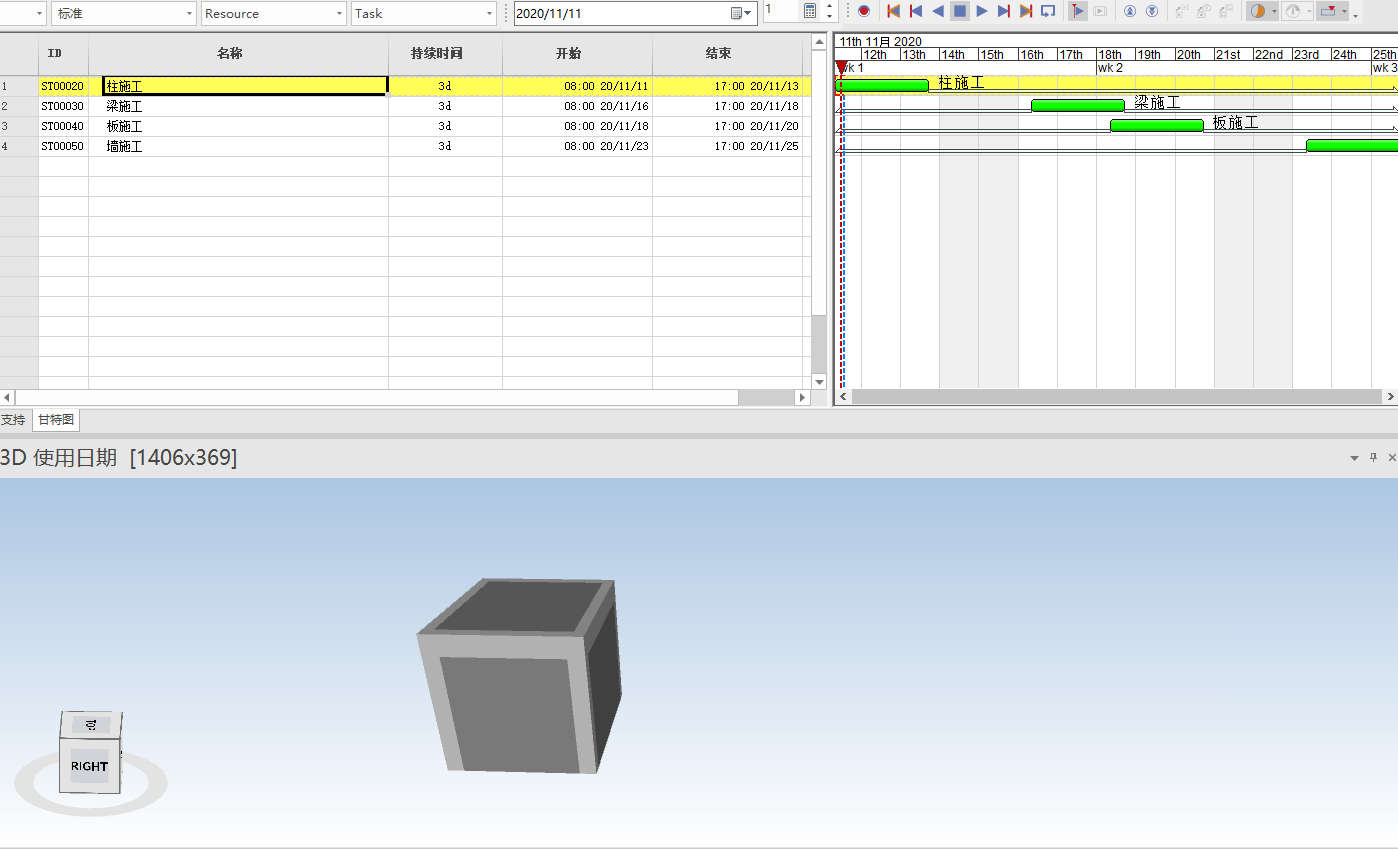Click task table left scroll arrow
Viewport: 1398px width, 849px height.
click(7, 397)
